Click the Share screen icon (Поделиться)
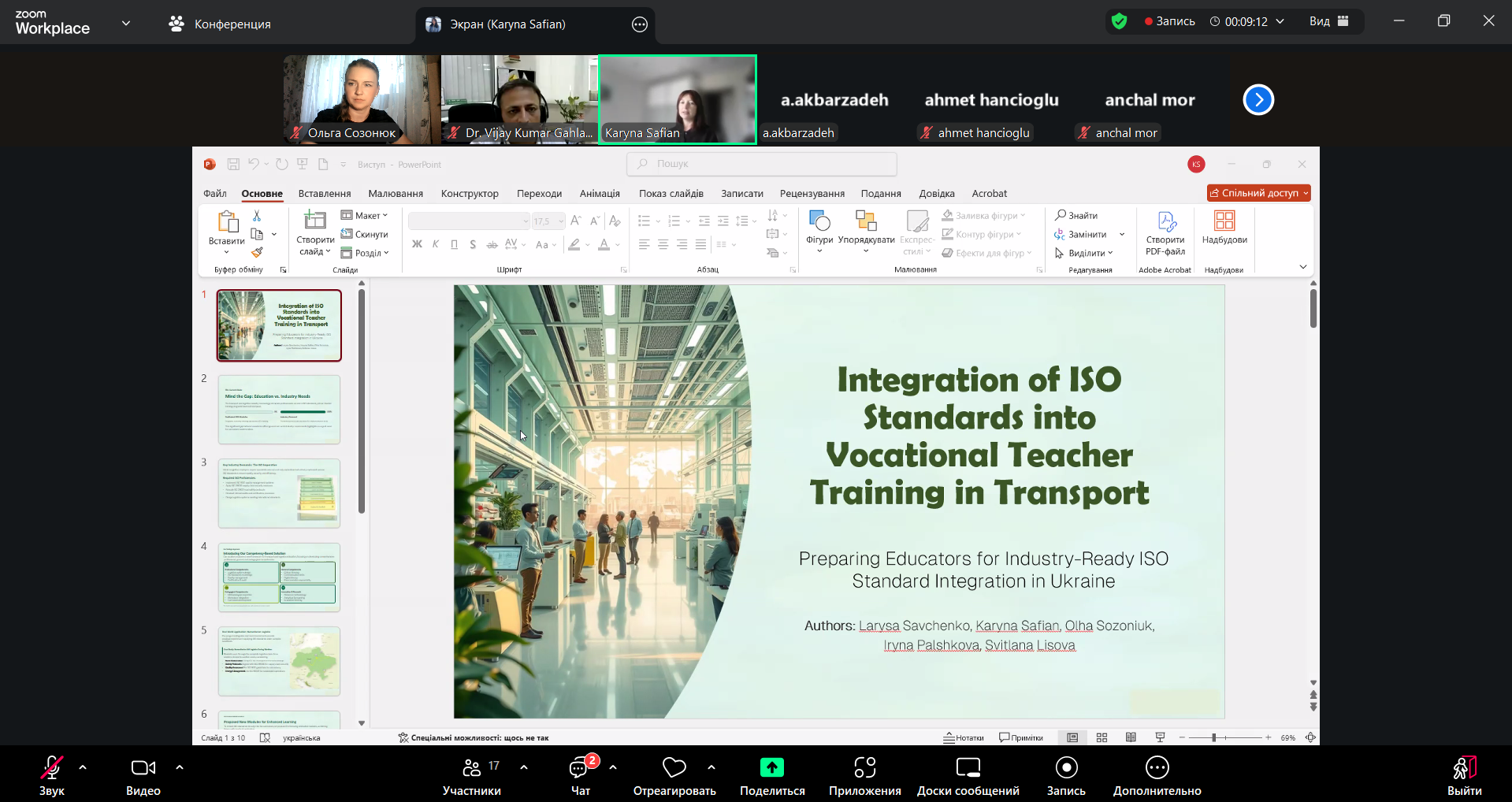 [771, 768]
